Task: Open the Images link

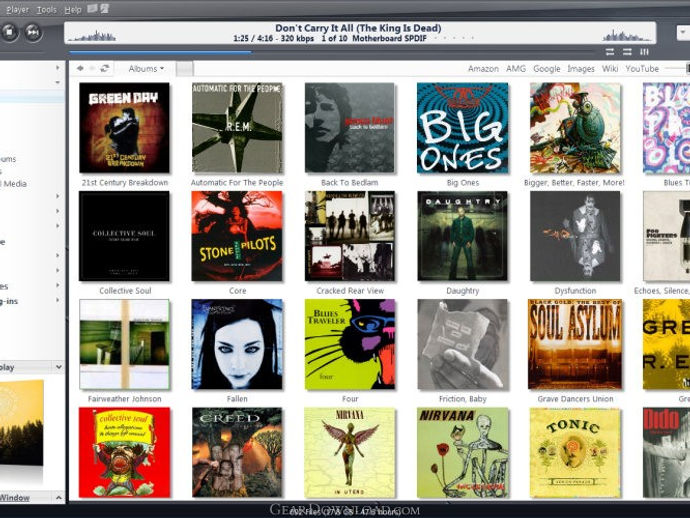Action: pos(581,69)
